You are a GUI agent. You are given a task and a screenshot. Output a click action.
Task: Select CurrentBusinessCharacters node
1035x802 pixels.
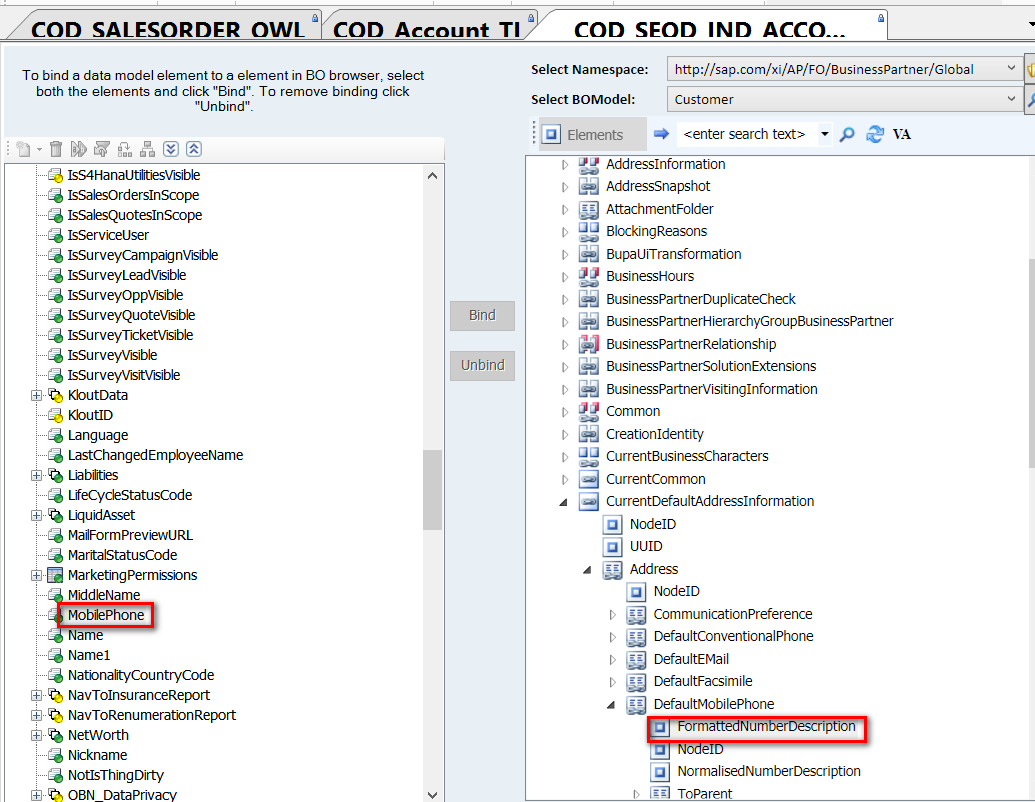pyautogui.click(x=687, y=456)
